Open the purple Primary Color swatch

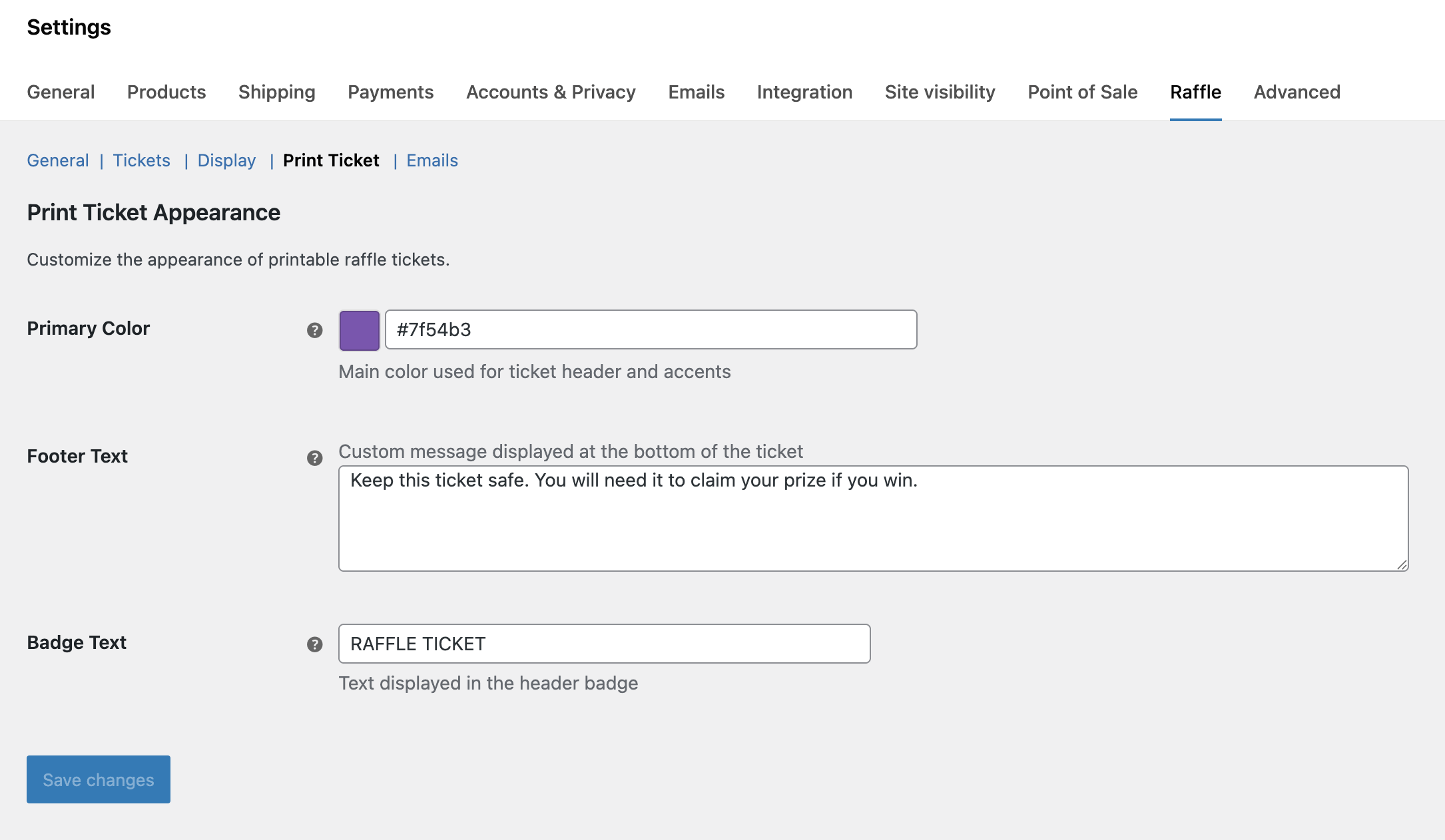click(359, 329)
